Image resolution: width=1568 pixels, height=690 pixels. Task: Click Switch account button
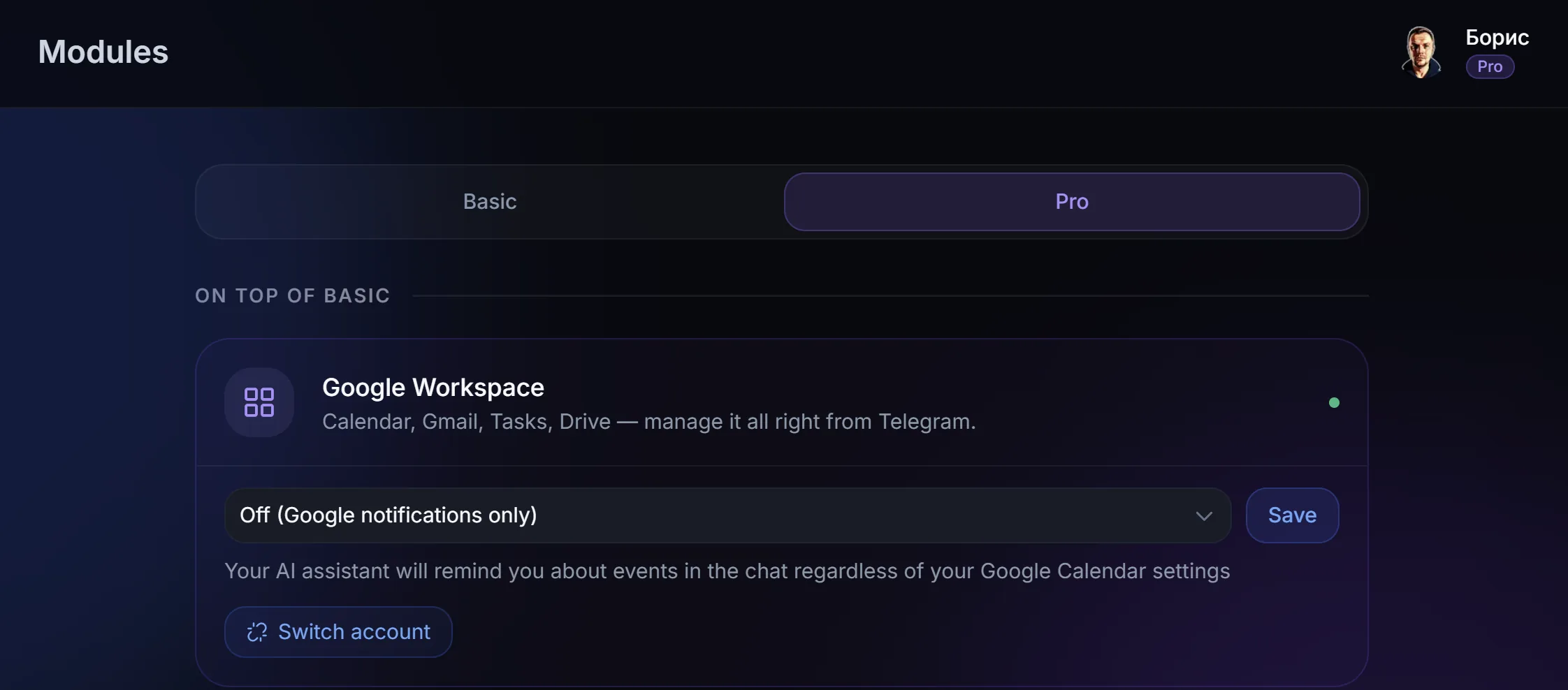click(338, 632)
